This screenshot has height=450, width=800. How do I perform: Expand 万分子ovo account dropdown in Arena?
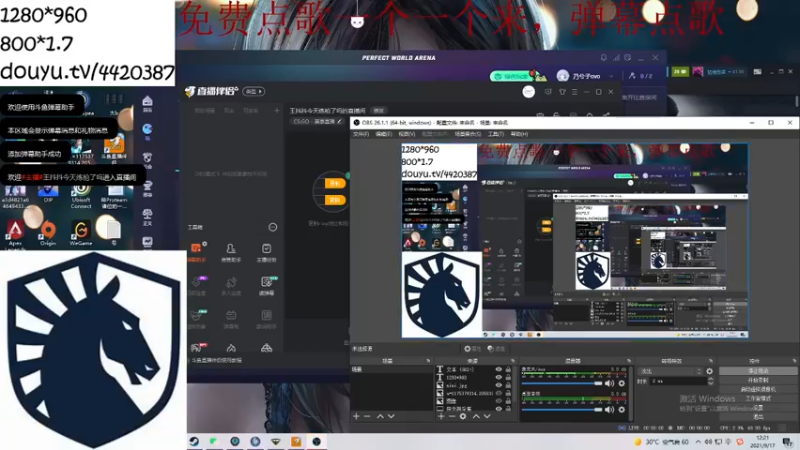pyautogui.click(x=611, y=76)
